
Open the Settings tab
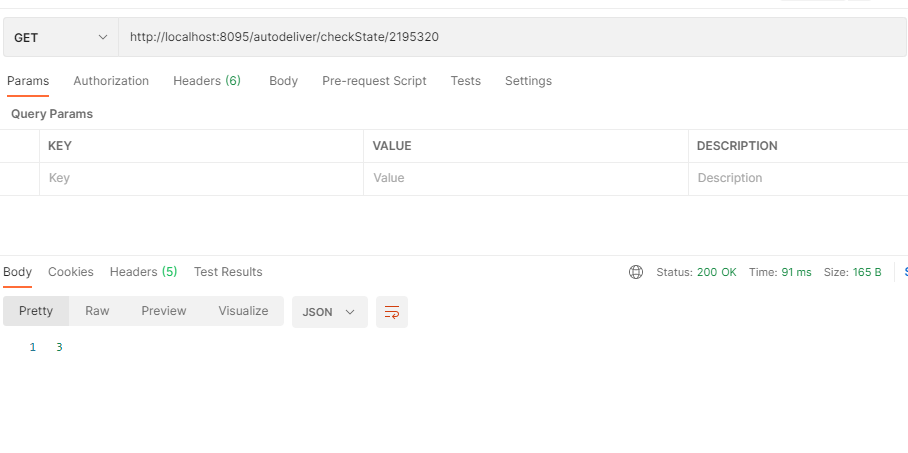coord(528,81)
